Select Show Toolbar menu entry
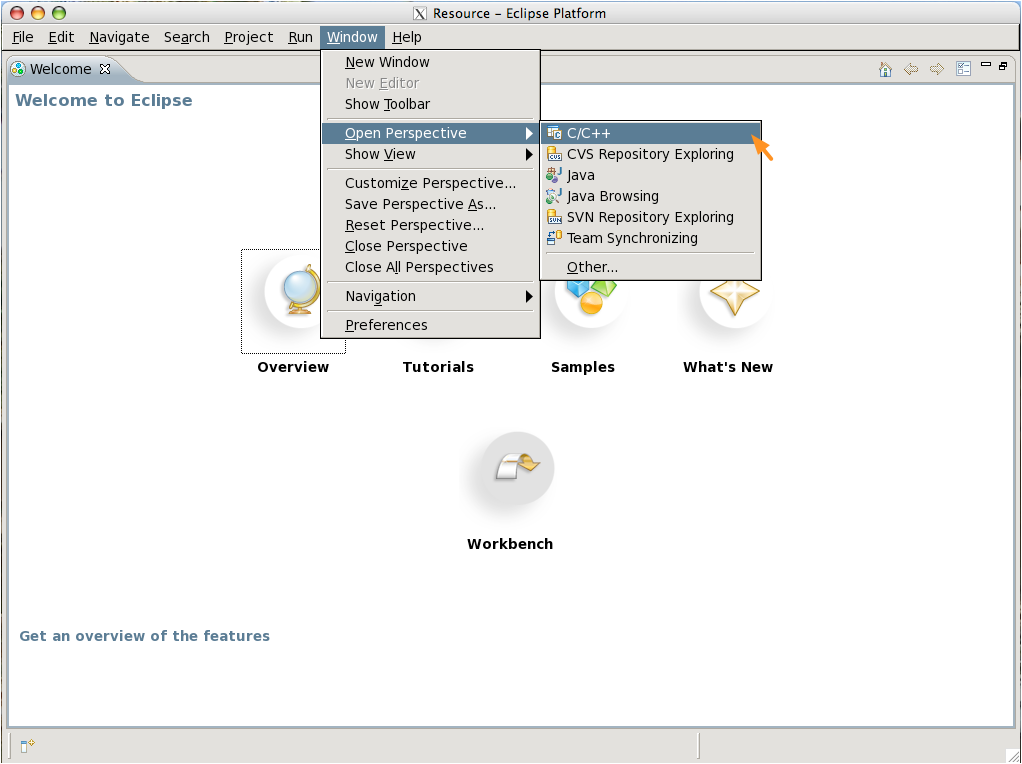This screenshot has width=1022, height=764. tap(431, 104)
